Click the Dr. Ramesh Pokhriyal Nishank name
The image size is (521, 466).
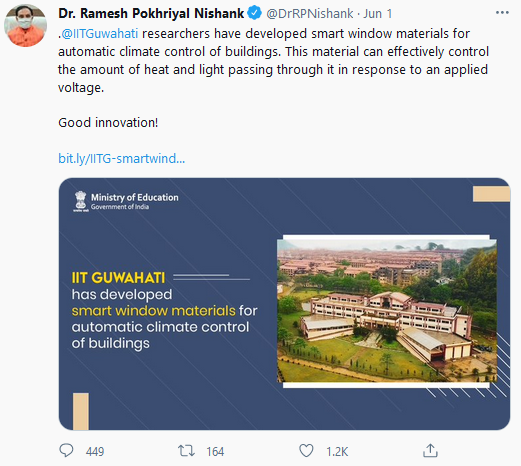151,13
